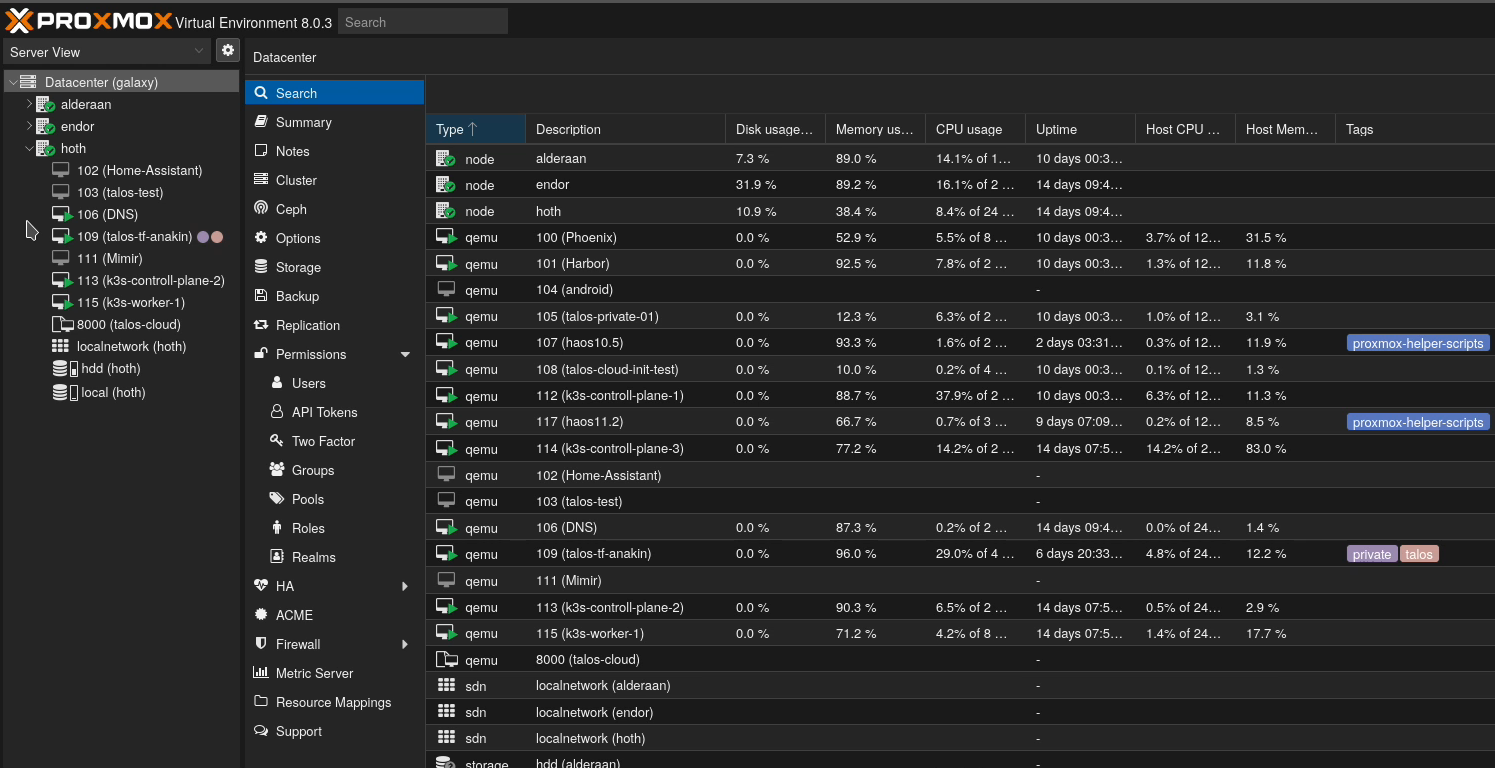Sort by Tags column header
This screenshot has width=1495, height=768.
pyautogui.click(x=1415, y=129)
